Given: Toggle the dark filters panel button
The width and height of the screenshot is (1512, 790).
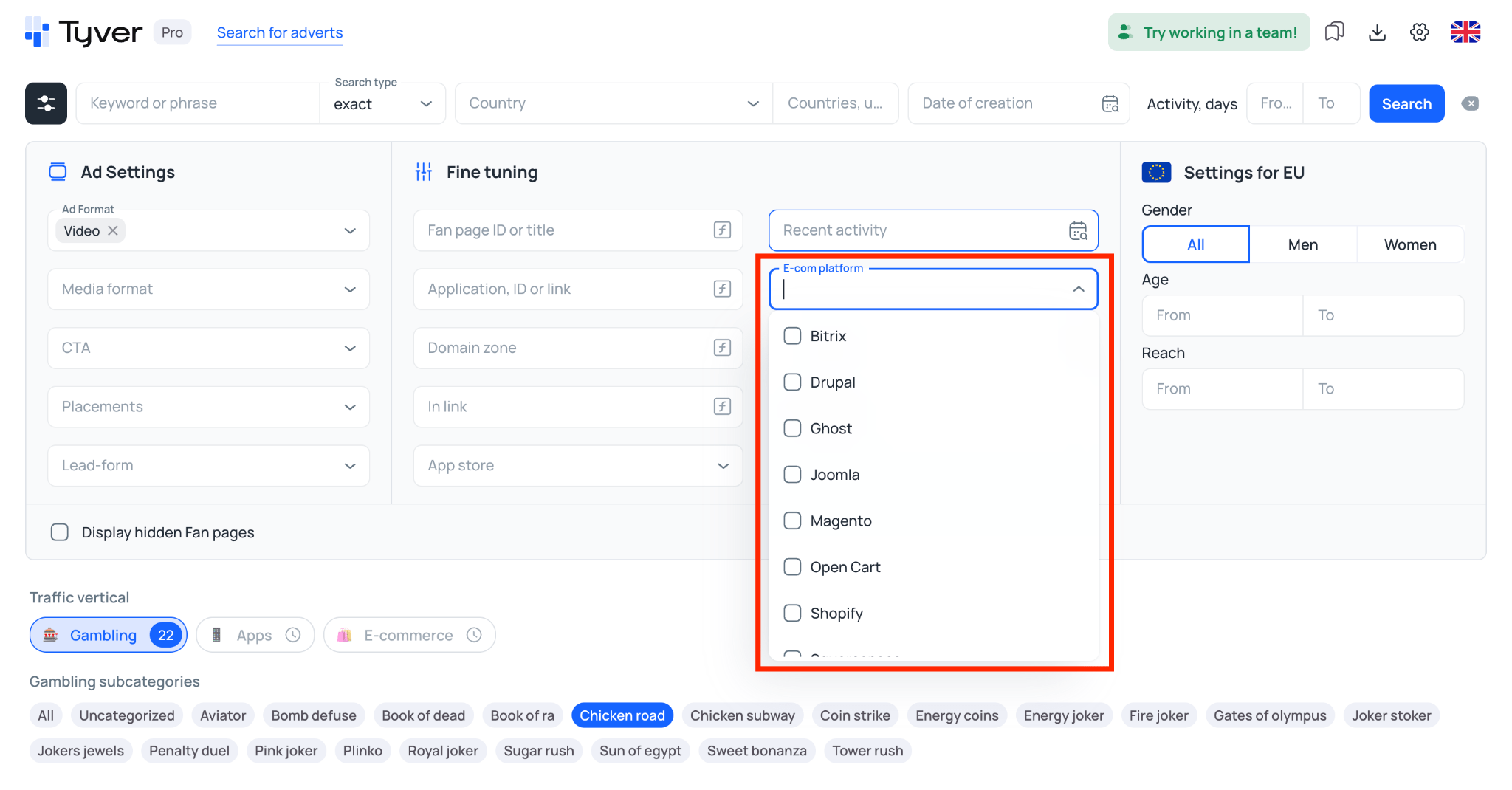Looking at the screenshot, I should pos(46,103).
